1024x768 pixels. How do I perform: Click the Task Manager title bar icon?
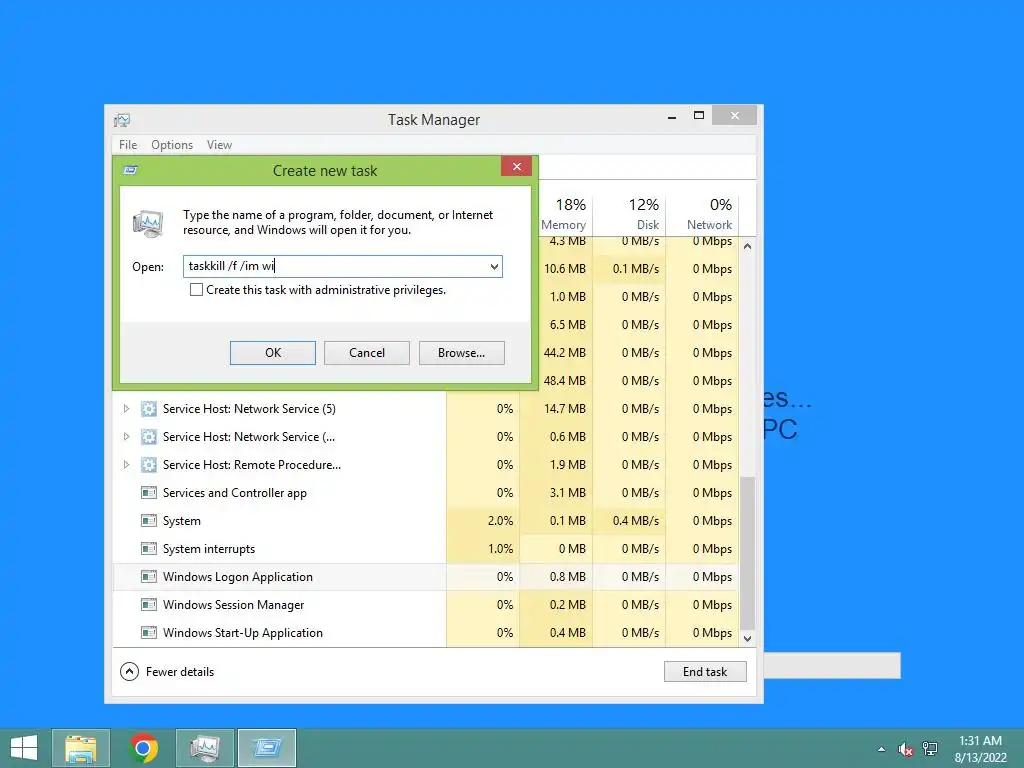(122, 120)
